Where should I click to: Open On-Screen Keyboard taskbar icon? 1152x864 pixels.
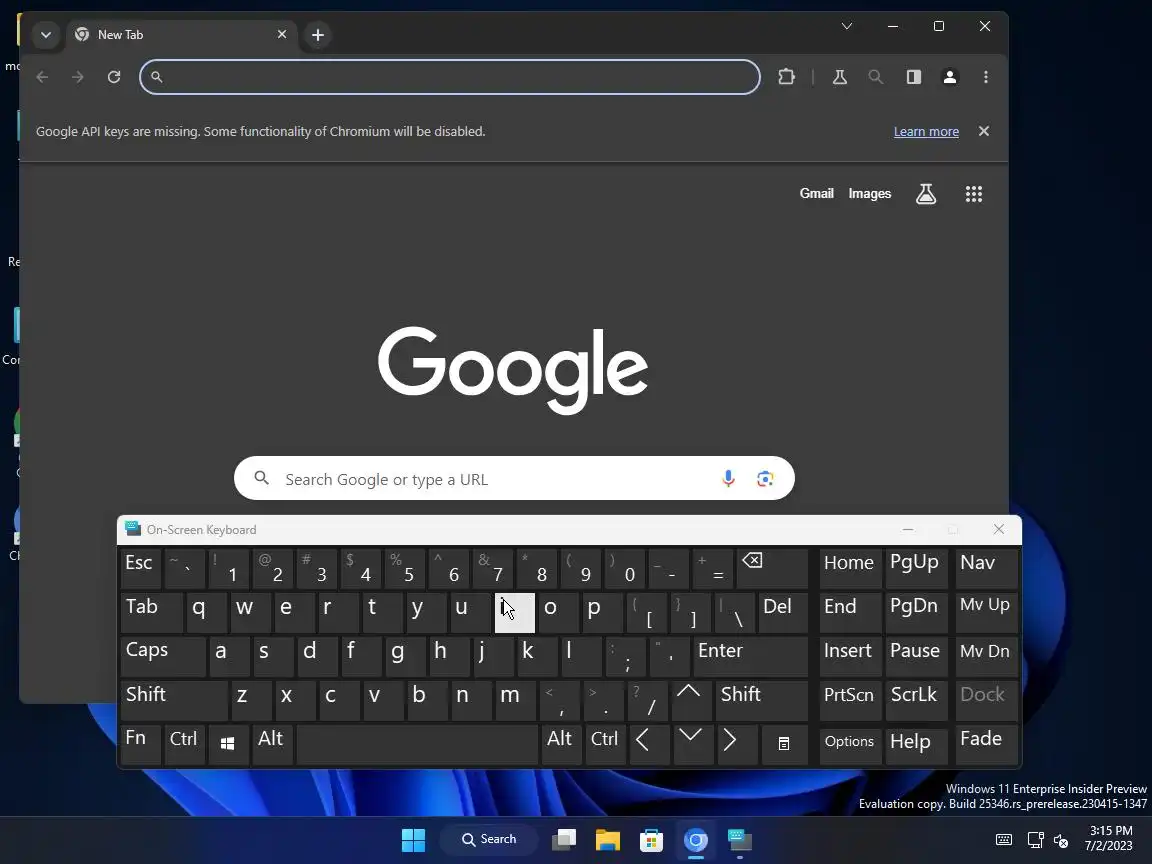pos(740,840)
